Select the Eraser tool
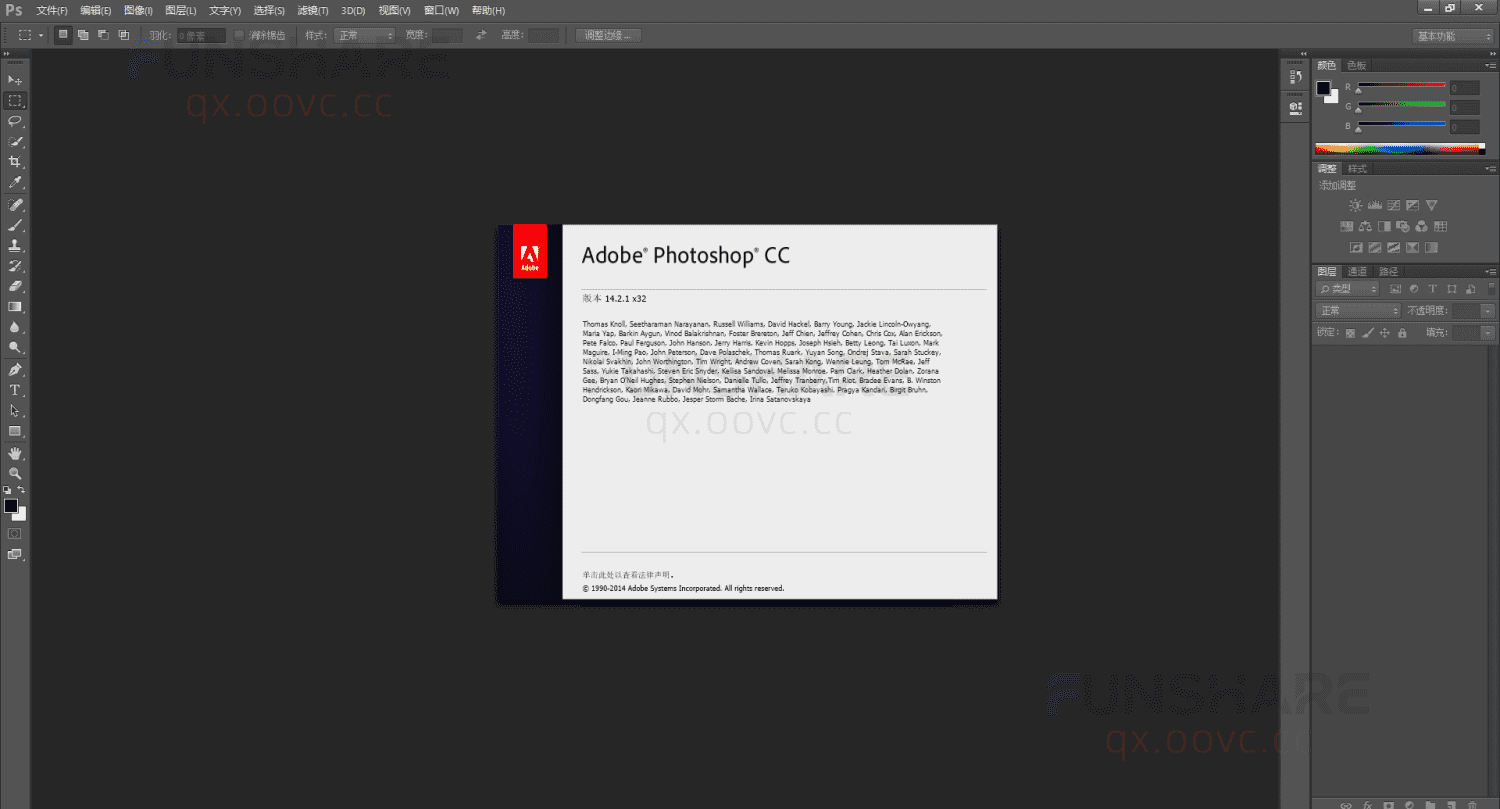Screen dimensions: 1500x809 (x=15, y=287)
